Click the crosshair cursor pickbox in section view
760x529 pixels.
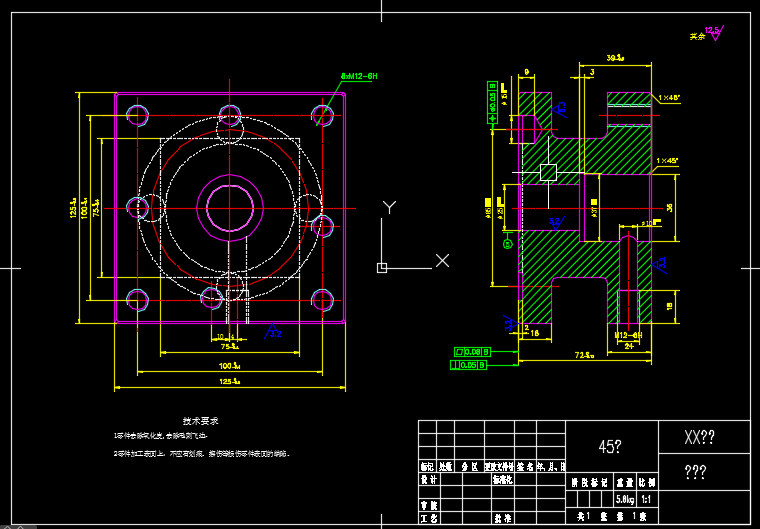click(x=547, y=172)
